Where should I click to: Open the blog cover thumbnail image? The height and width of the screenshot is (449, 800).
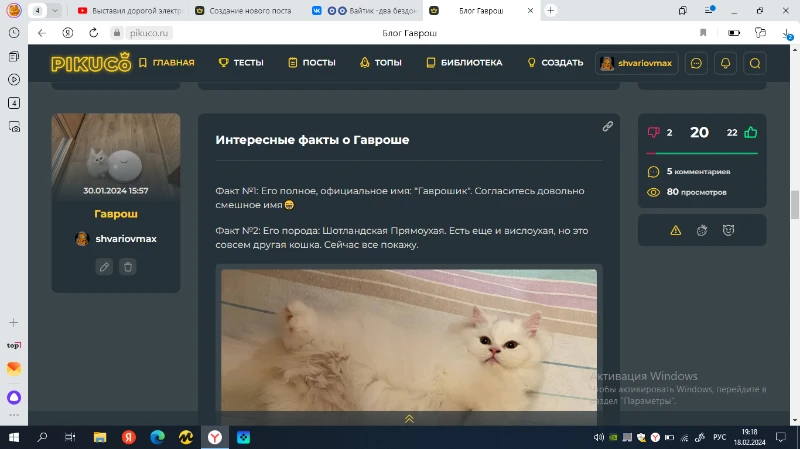pos(116,156)
